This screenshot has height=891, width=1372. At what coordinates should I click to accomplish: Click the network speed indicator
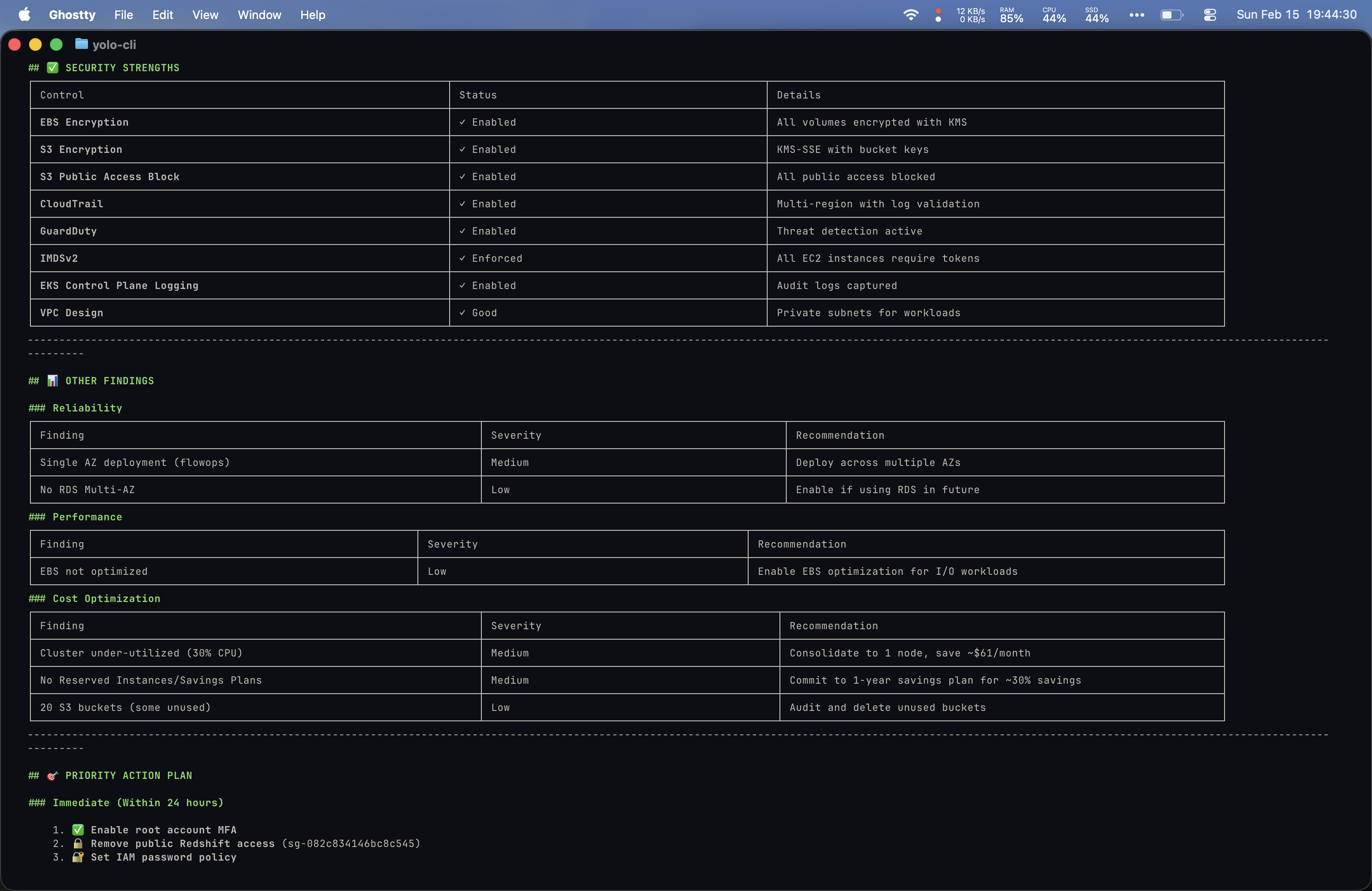(x=970, y=15)
